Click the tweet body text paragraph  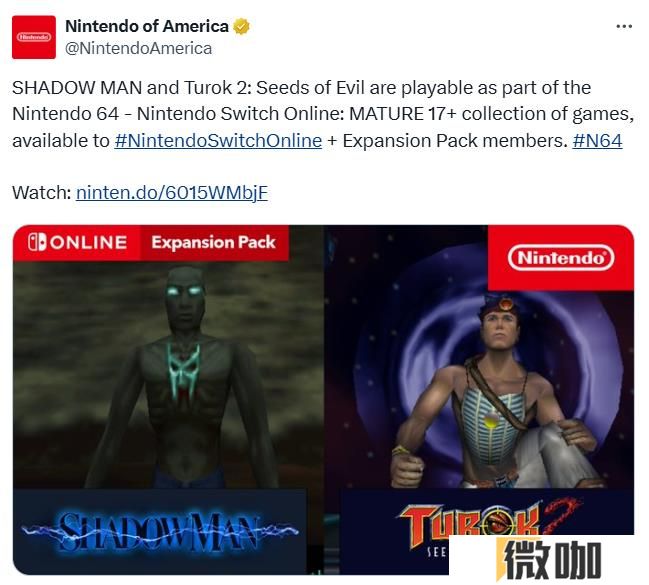coord(323,114)
